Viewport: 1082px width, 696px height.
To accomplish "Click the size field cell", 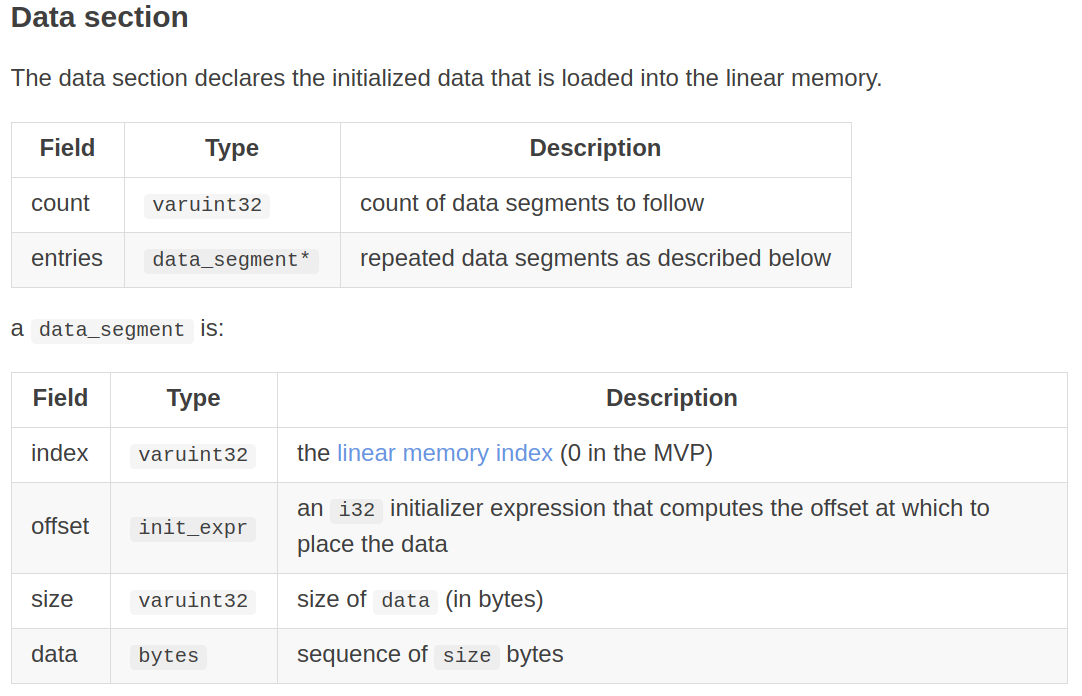I will click(52, 599).
